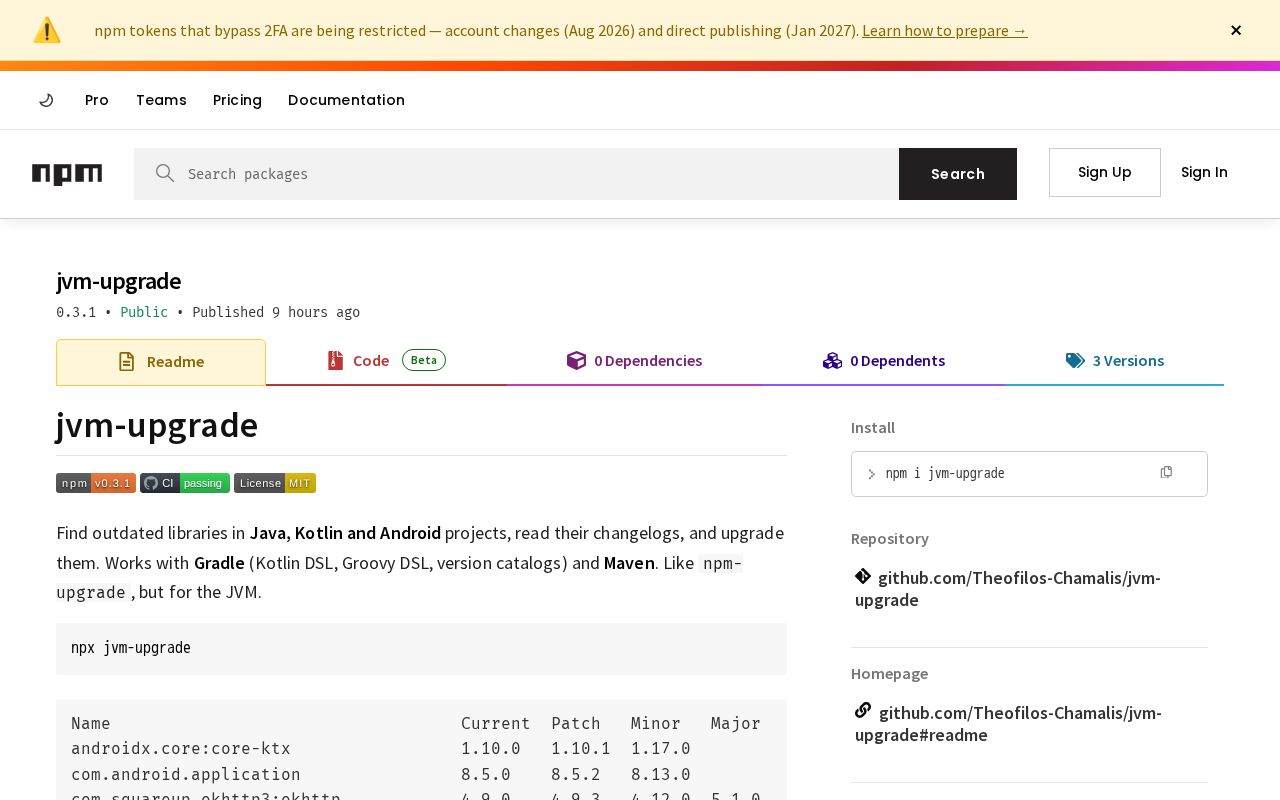Click the black Search button
The width and height of the screenshot is (1280, 800).
click(958, 174)
